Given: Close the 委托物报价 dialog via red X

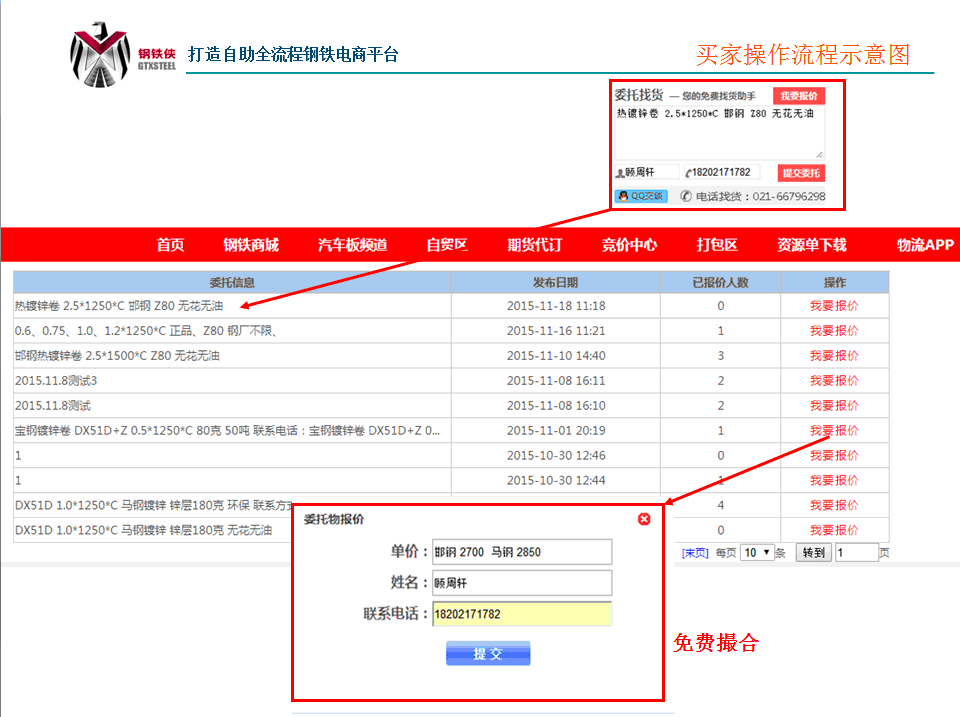Looking at the screenshot, I should 644,519.
